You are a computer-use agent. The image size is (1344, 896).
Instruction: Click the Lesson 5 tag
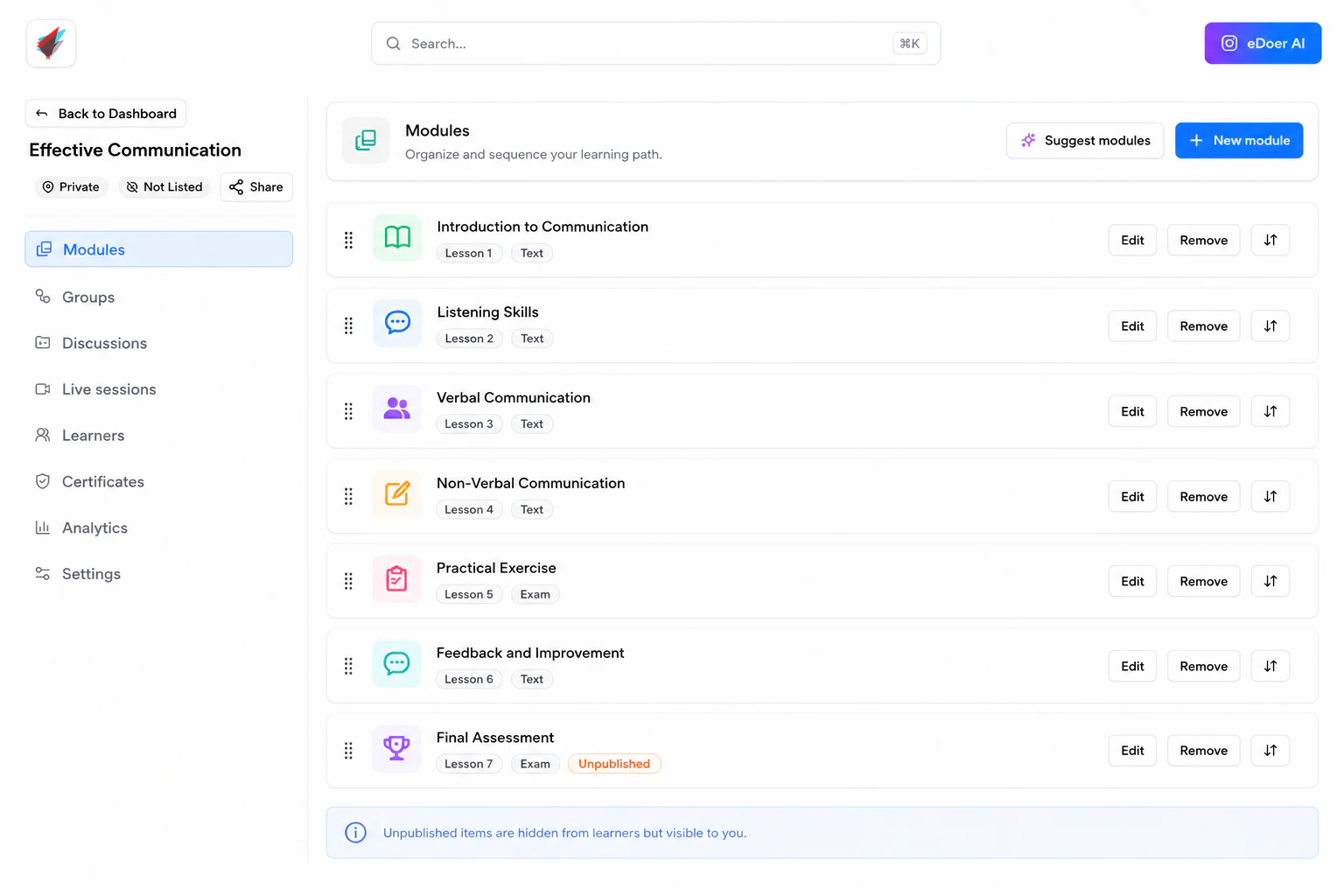click(469, 594)
